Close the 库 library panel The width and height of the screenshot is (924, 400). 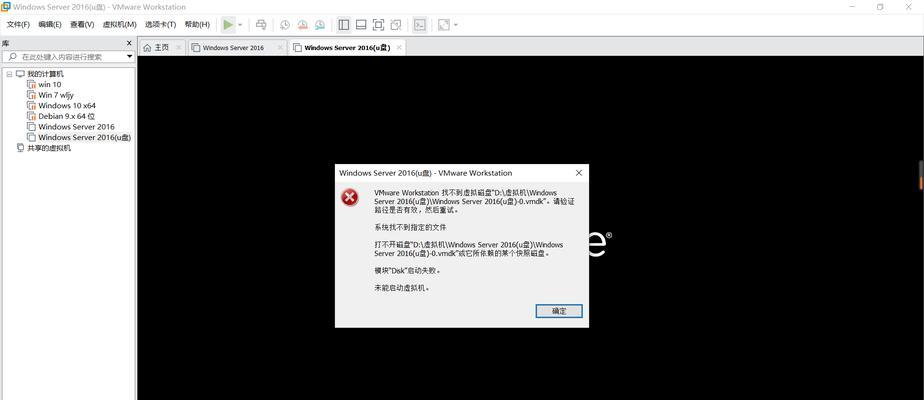coord(129,43)
